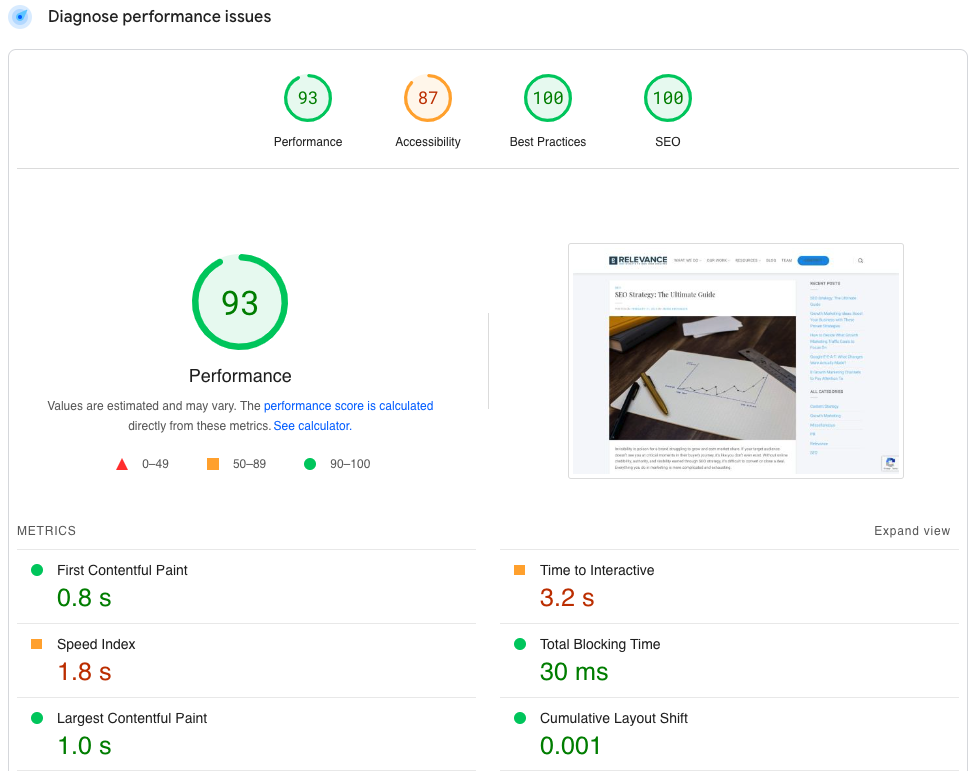Click the green circle legend marker for 90–100
Image resolution: width=971 pixels, height=771 pixels.
pos(309,463)
